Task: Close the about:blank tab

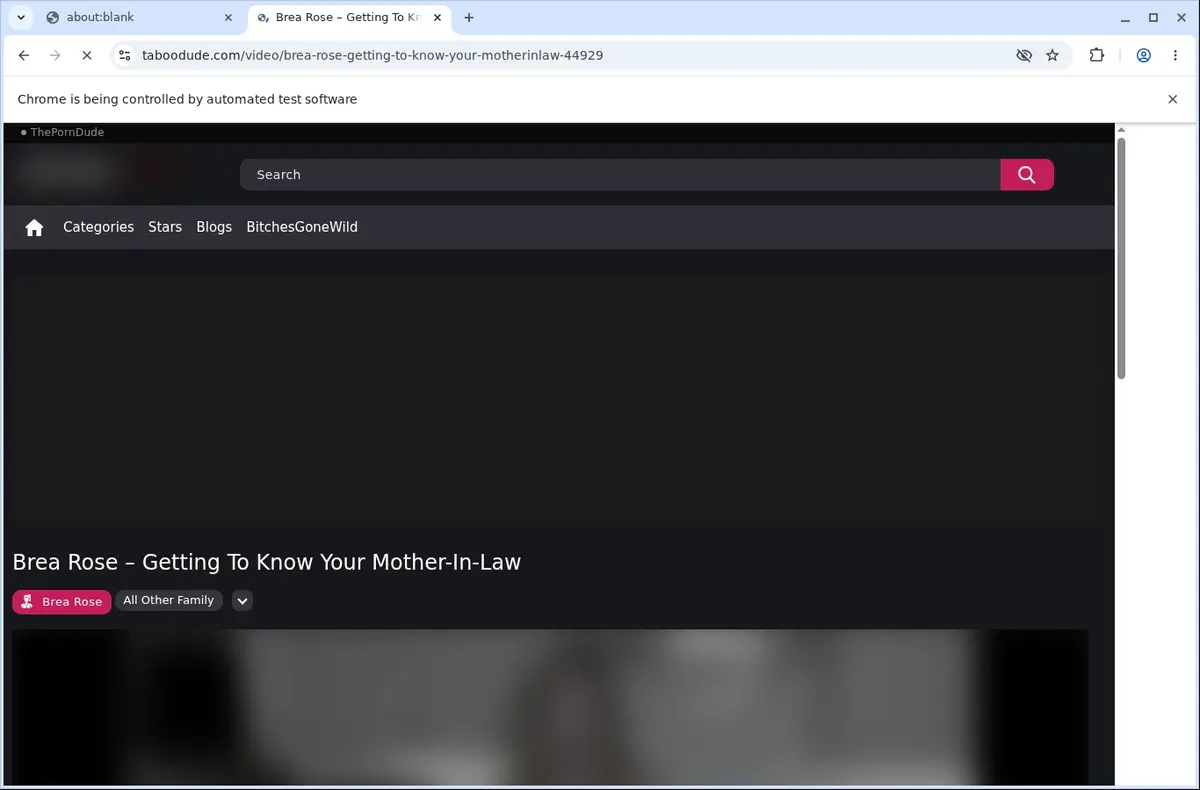Action: (227, 17)
